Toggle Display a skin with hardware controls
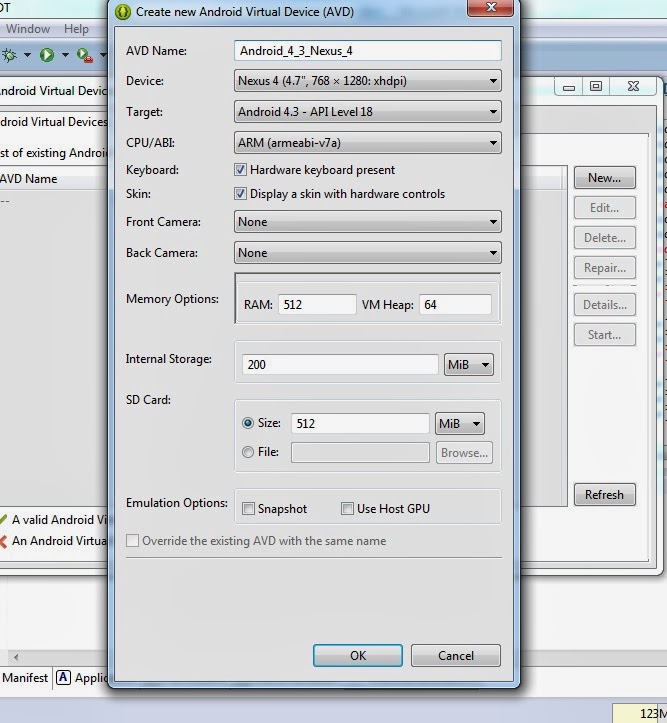 pyautogui.click(x=240, y=193)
